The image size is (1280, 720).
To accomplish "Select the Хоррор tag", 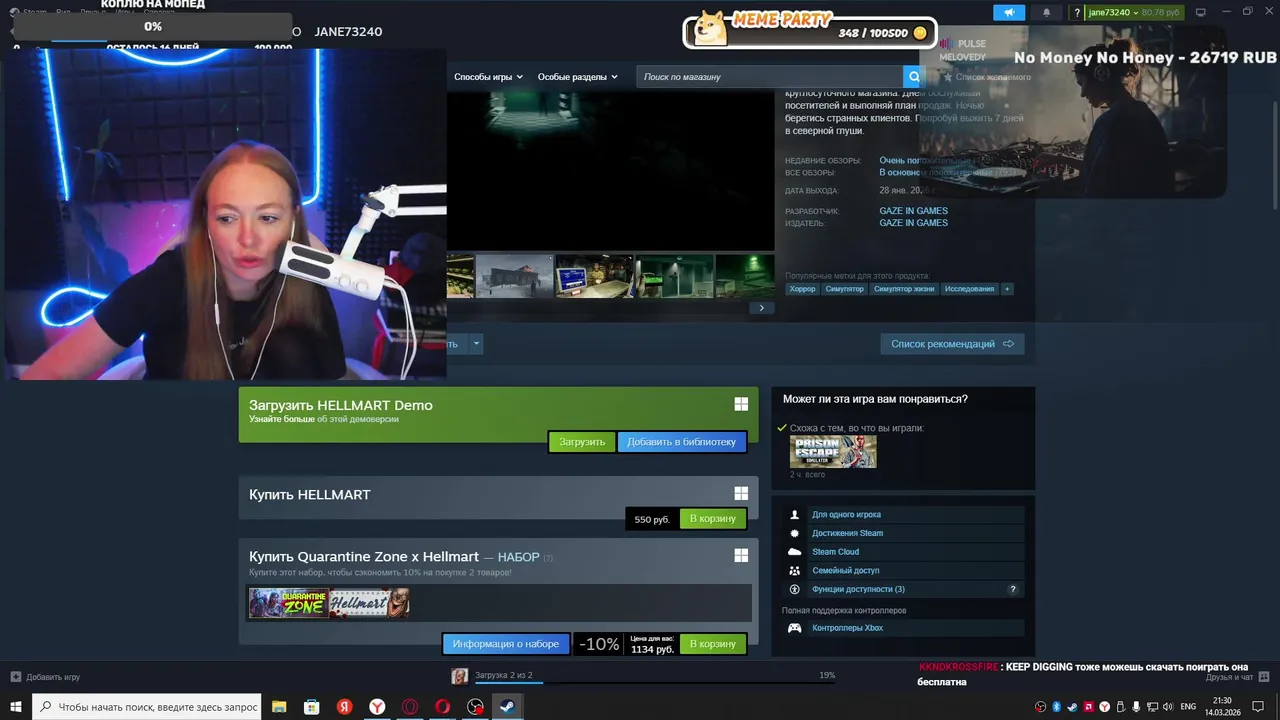I will tap(802, 289).
